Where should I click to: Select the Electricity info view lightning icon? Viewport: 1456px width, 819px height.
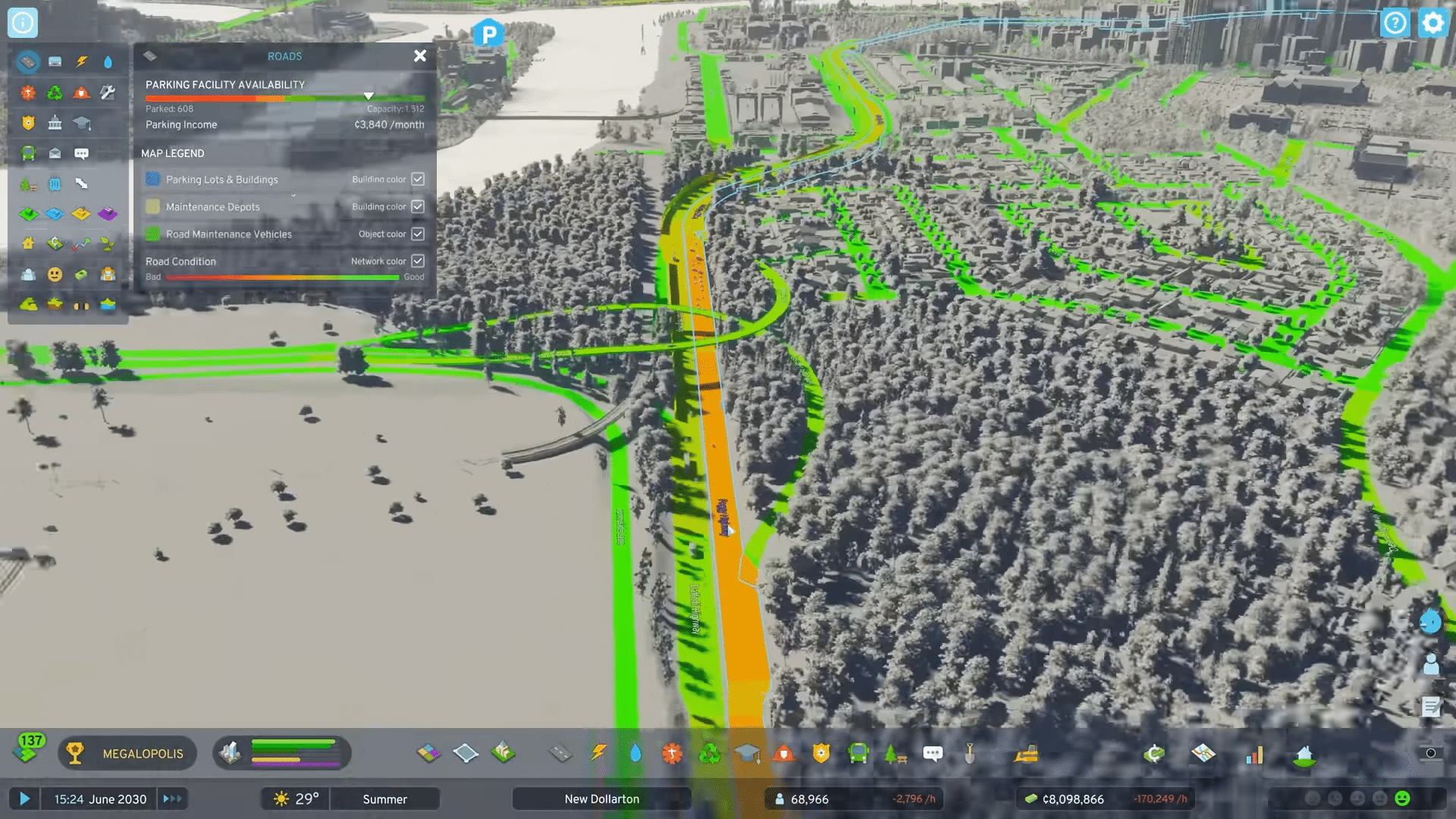click(81, 61)
